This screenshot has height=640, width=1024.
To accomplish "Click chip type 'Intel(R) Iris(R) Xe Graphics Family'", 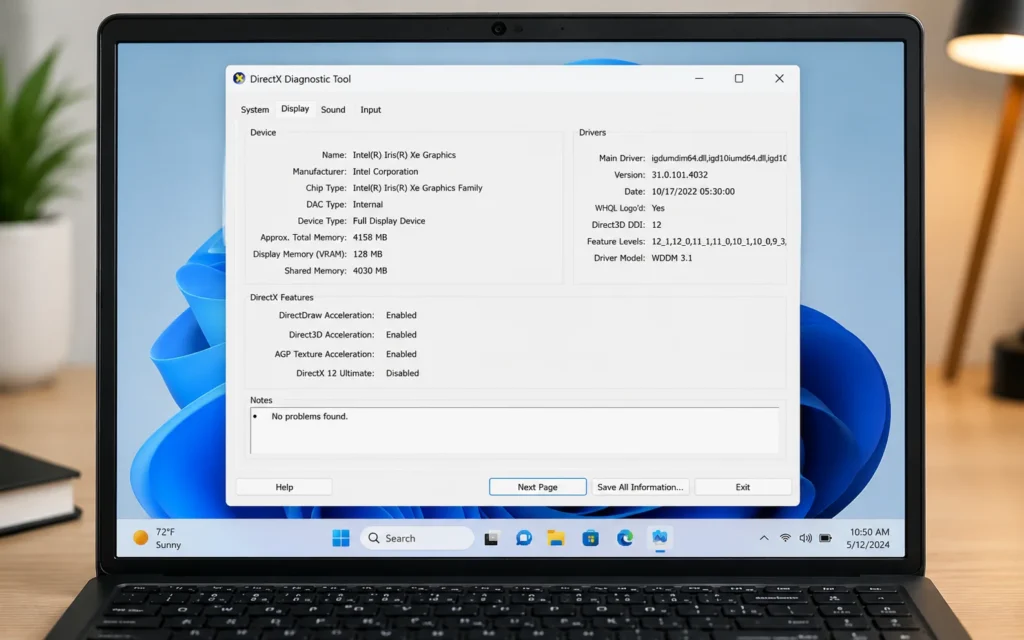I will [417, 188].
